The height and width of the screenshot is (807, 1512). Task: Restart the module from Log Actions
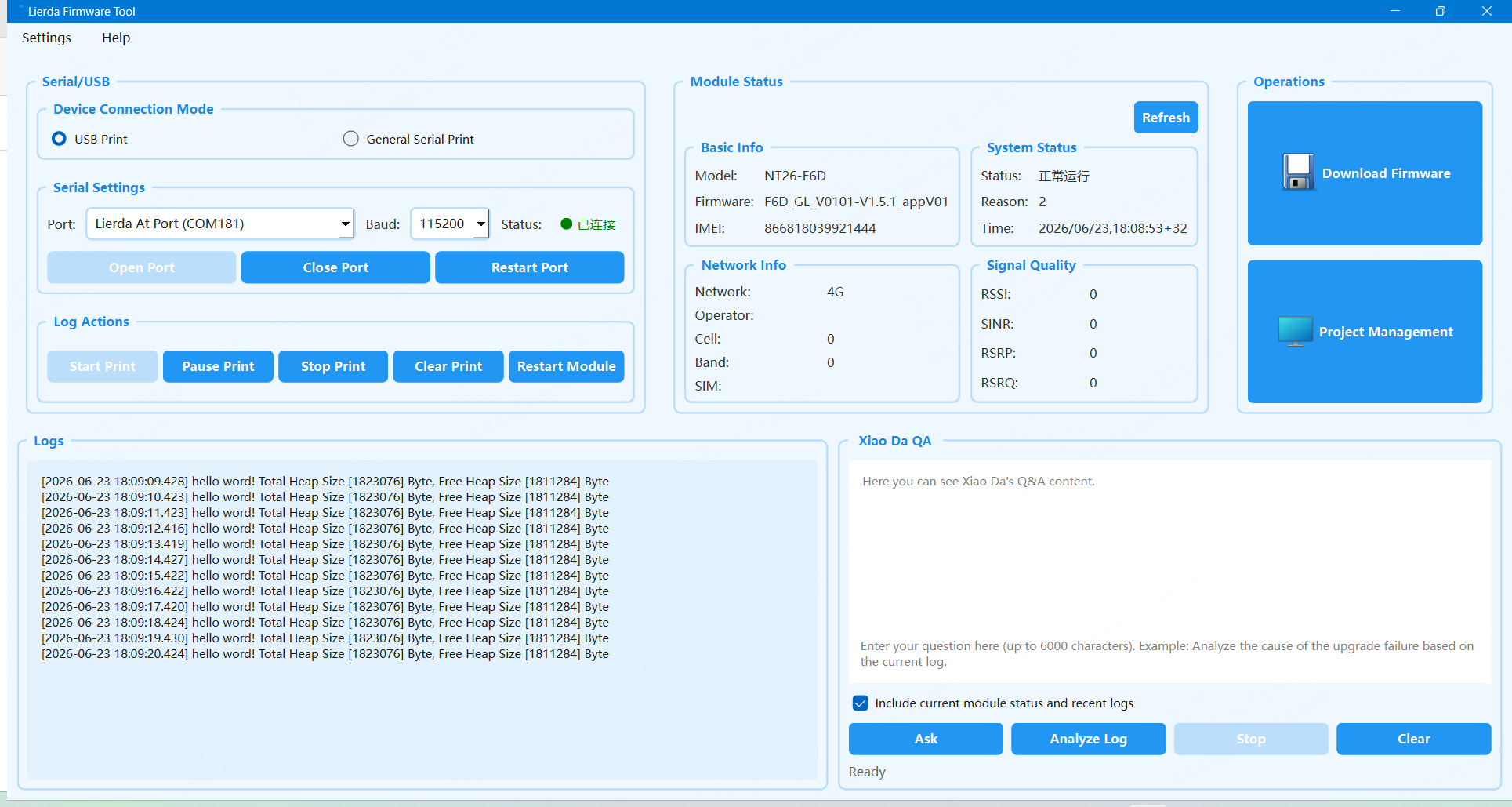pos(566,366)
